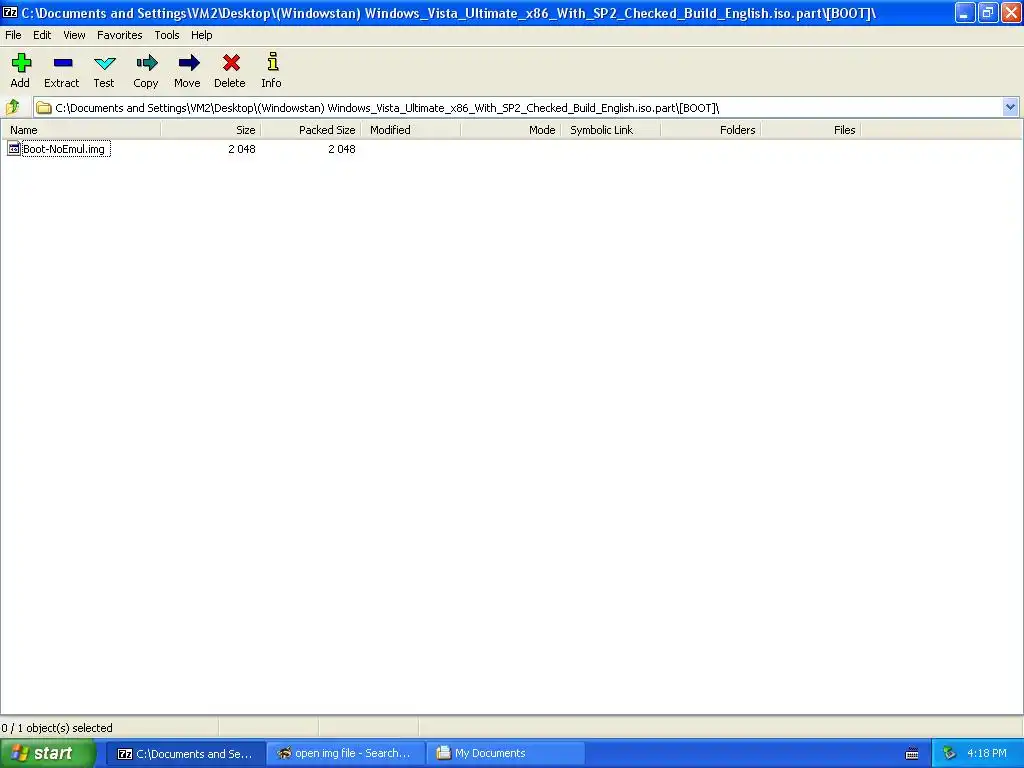This screenshot has height=768, width=1024.
Task: Switch to 7-Zip taskbar button
Action: [x=185, y=754]
